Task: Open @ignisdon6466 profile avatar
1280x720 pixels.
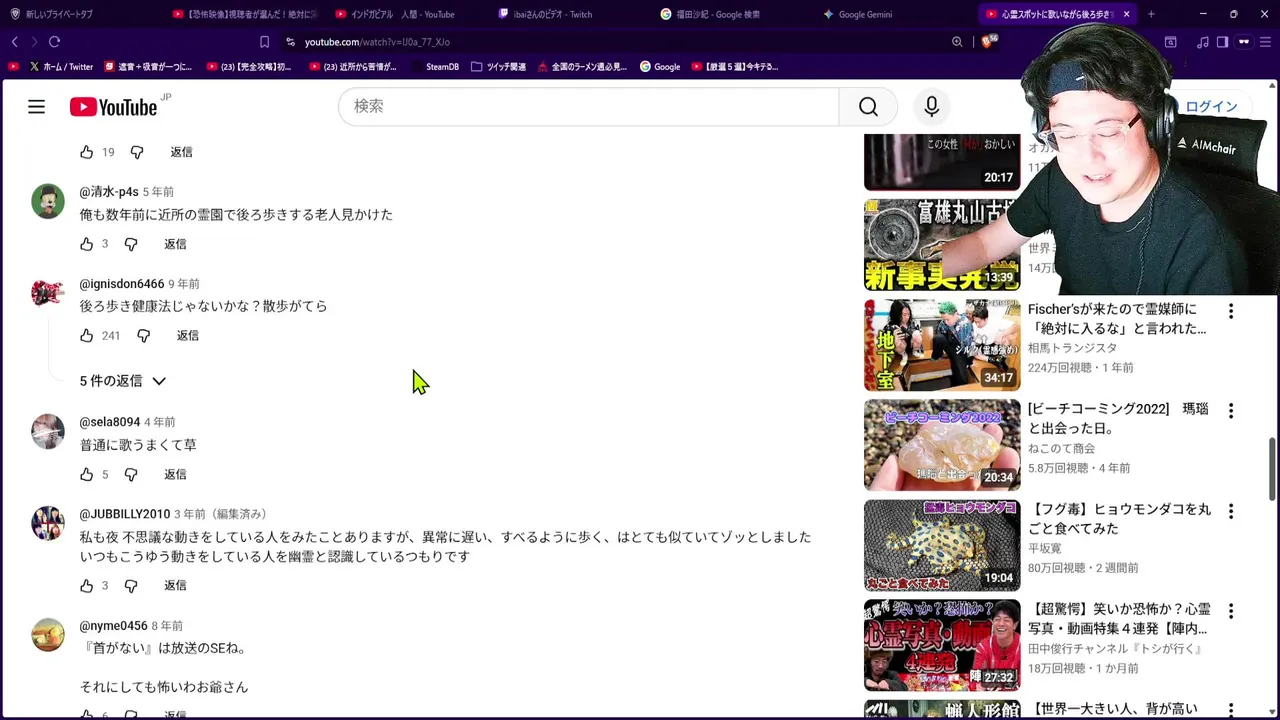Action: [47, 293]
